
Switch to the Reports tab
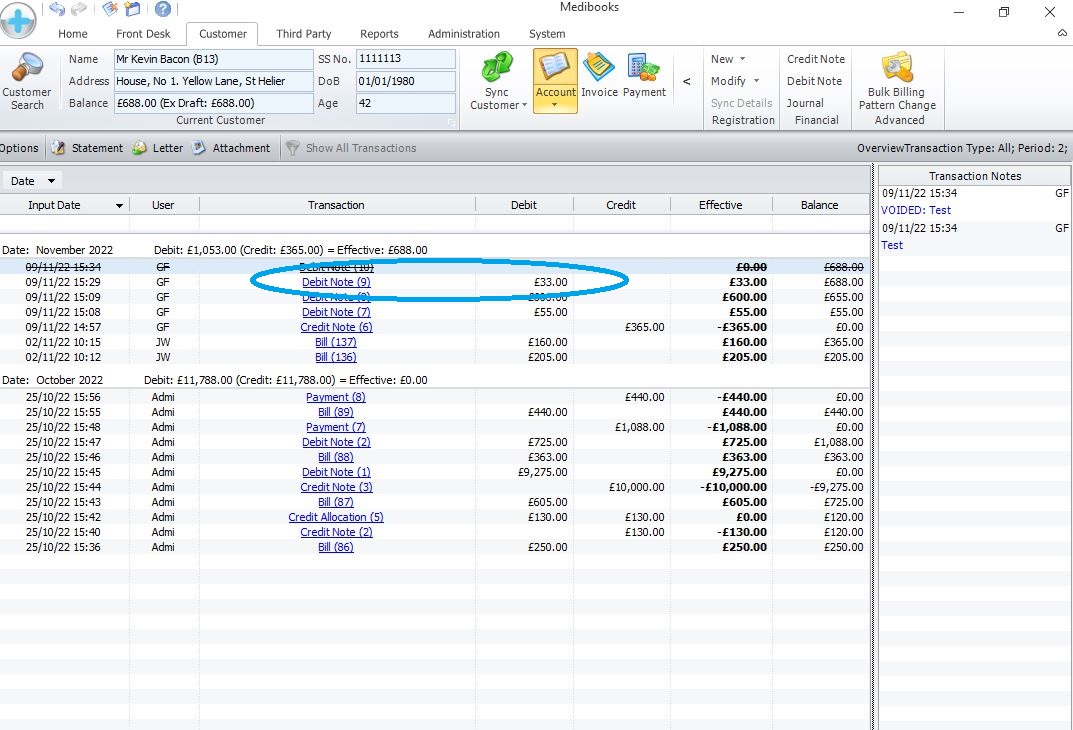coord(379,34)
